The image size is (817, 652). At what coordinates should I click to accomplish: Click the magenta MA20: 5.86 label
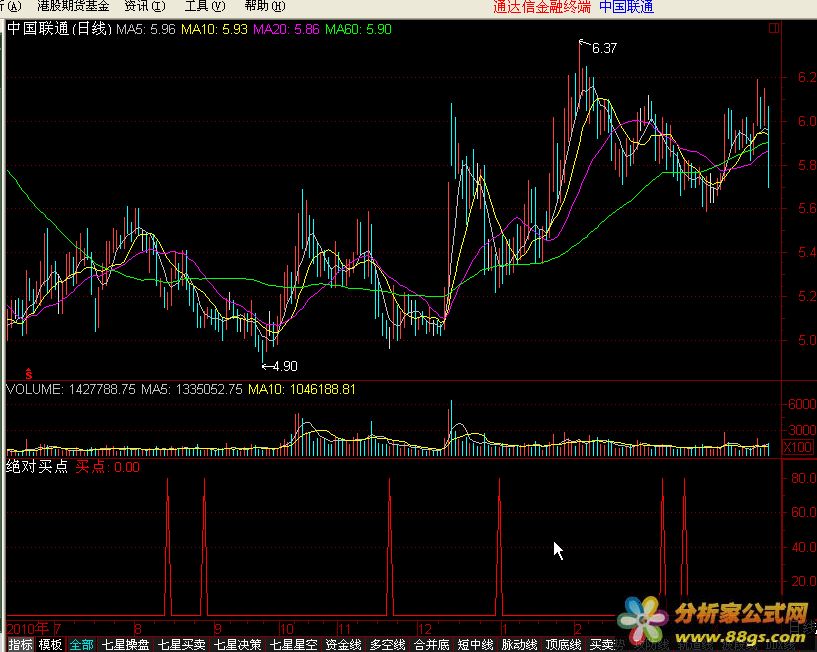coord(286,29)
